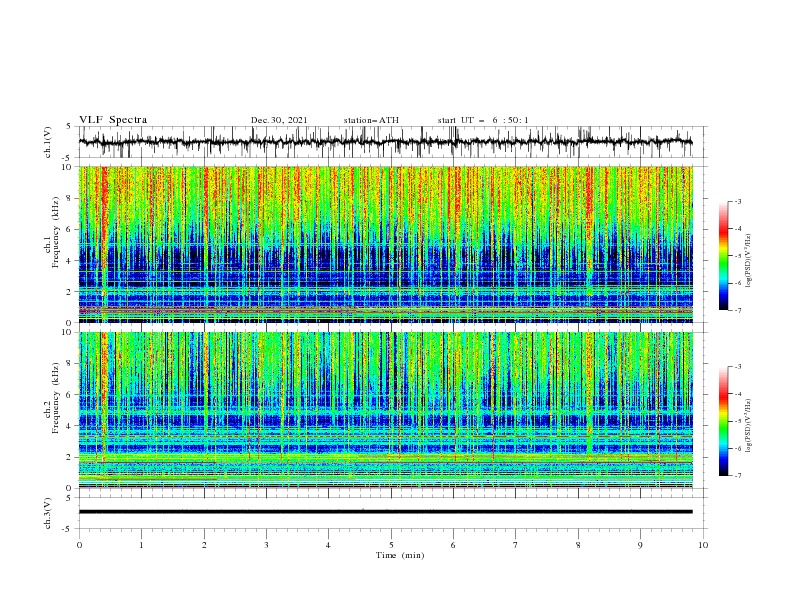
Task: Click the ch.1 colorbar "log(PSD)(V²/Hz)" label
Action: pos(749,261)
